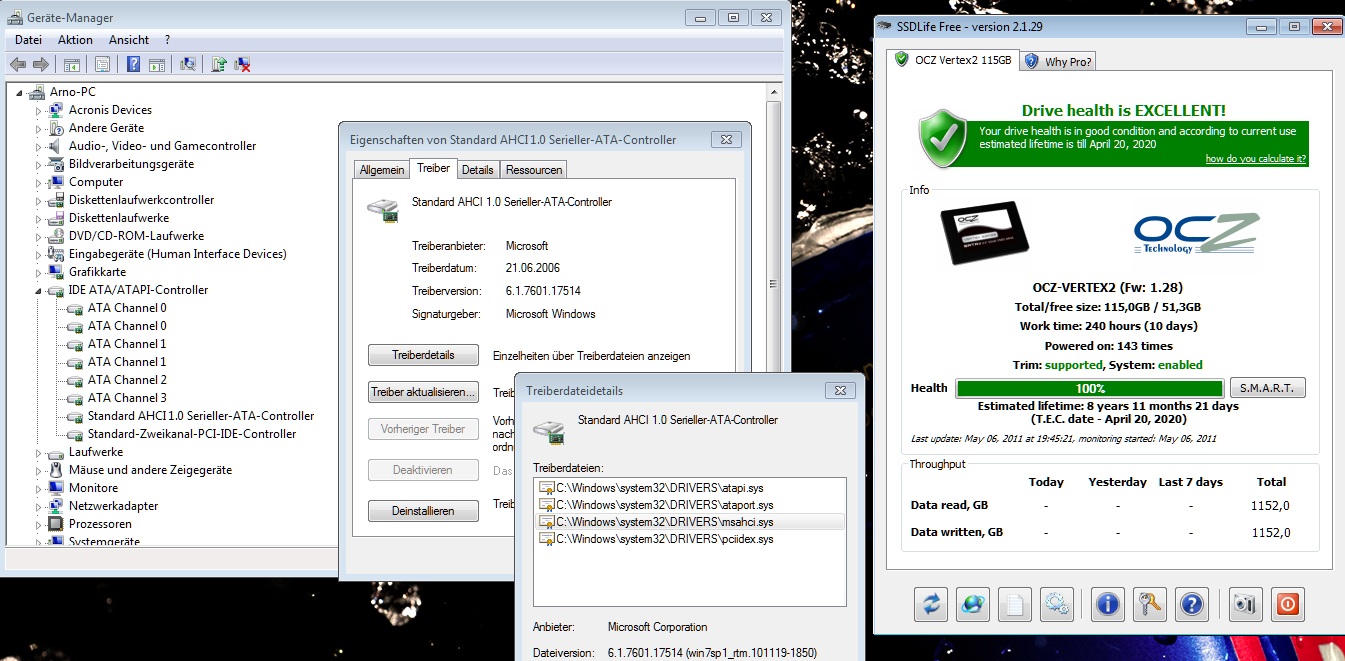Select the atapi.sys driver file row

click(691, 487)
